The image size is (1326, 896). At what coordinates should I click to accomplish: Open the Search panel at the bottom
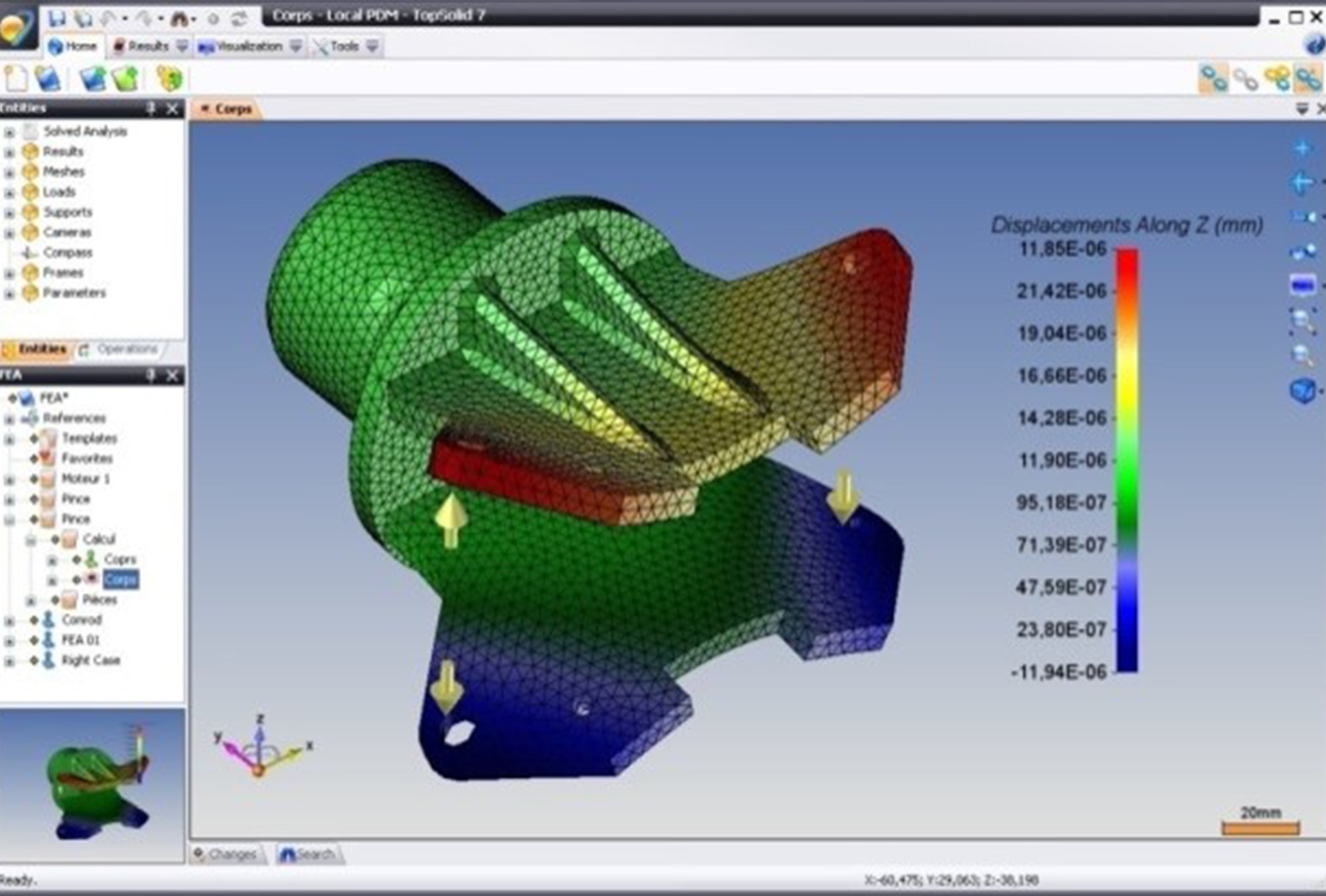(309, 854)
